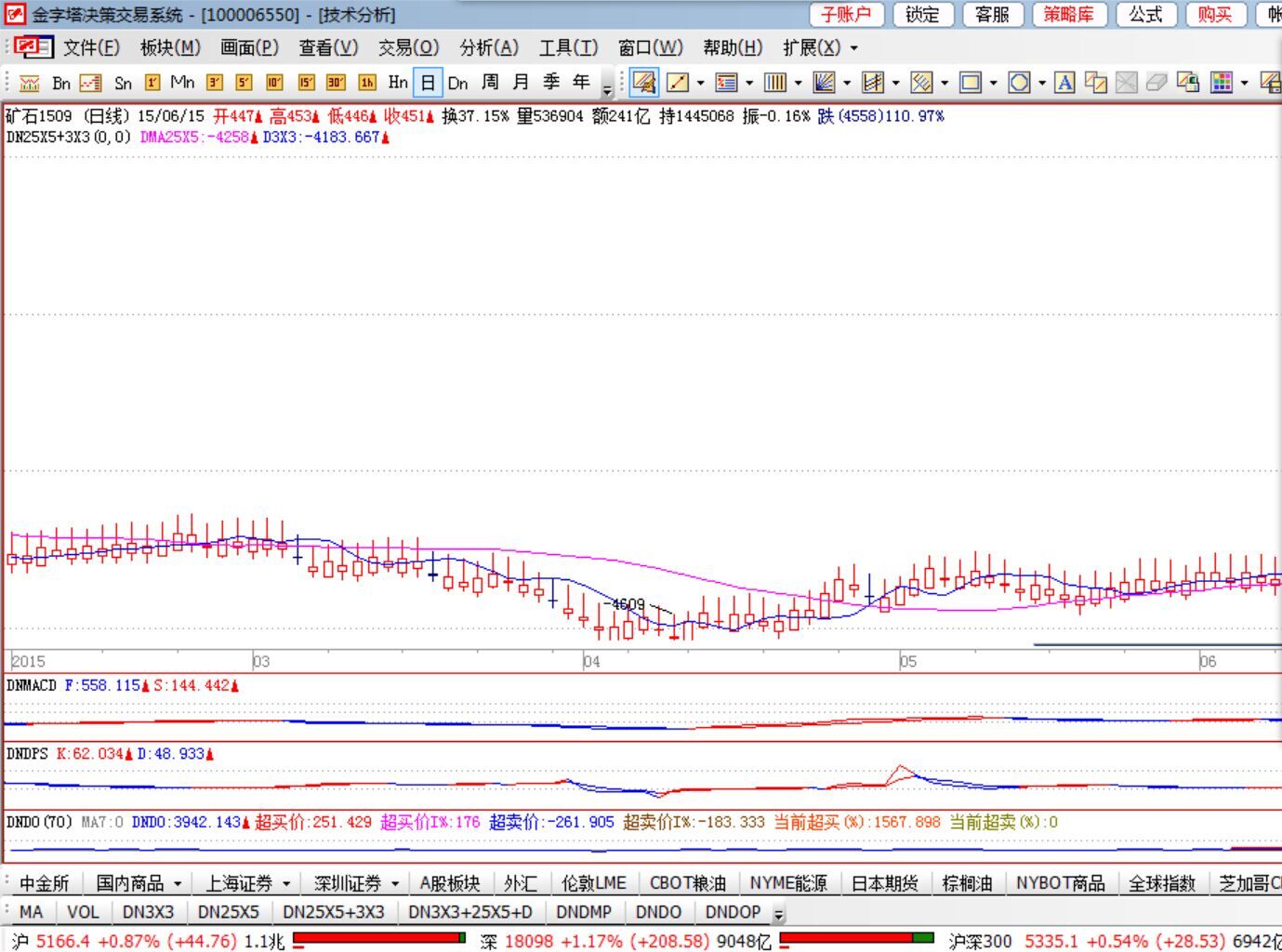The image size is (1282, 952).
Task: Select the text annotation A tool
Action: point(1065,83)
